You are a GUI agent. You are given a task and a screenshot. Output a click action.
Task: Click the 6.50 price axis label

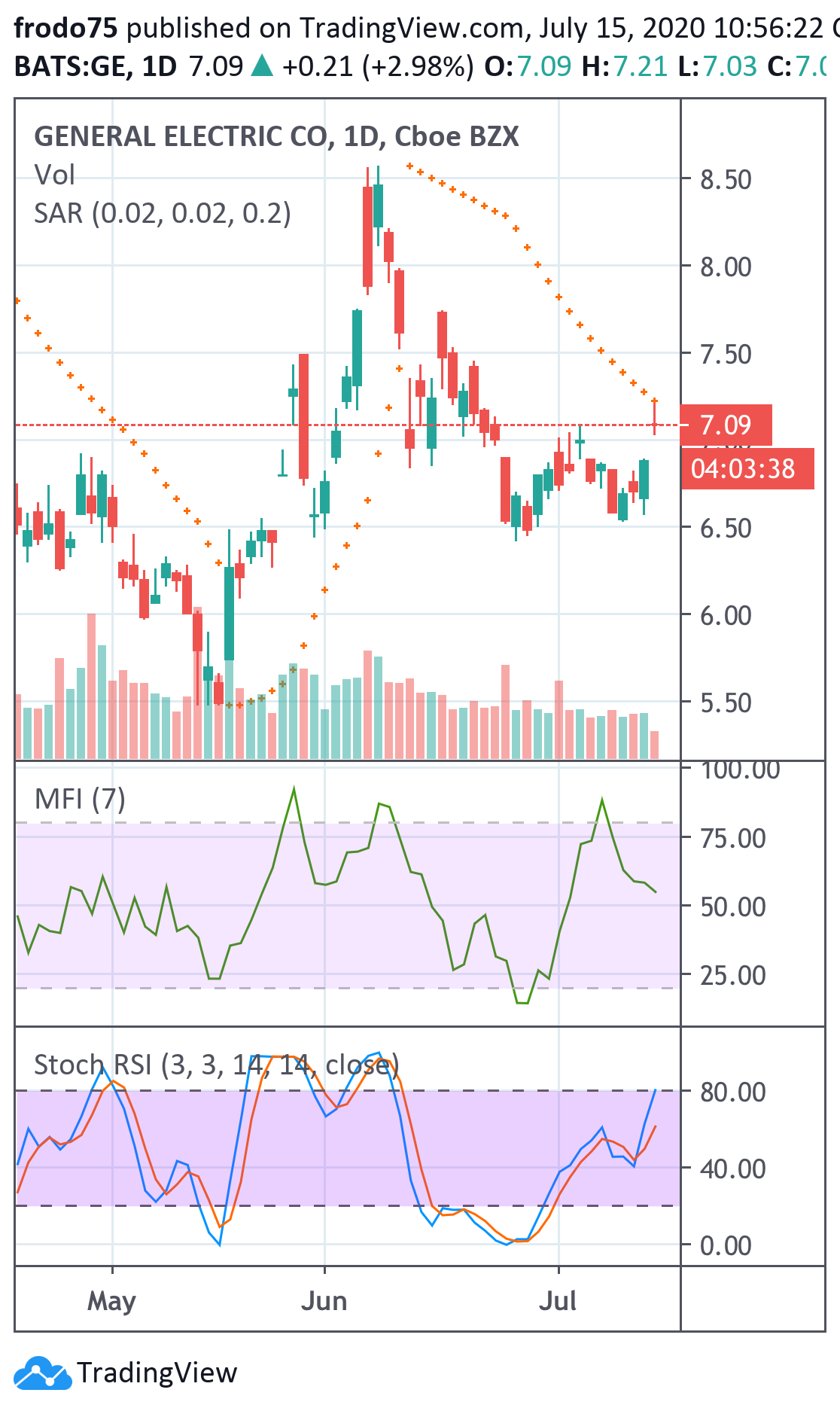726,528
